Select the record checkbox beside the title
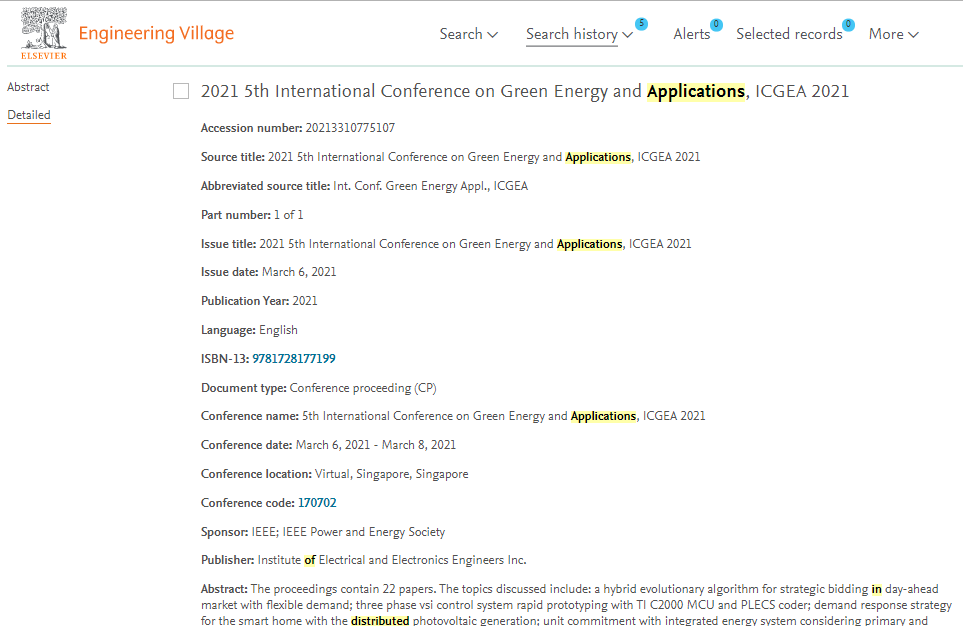 click(181, 92)
